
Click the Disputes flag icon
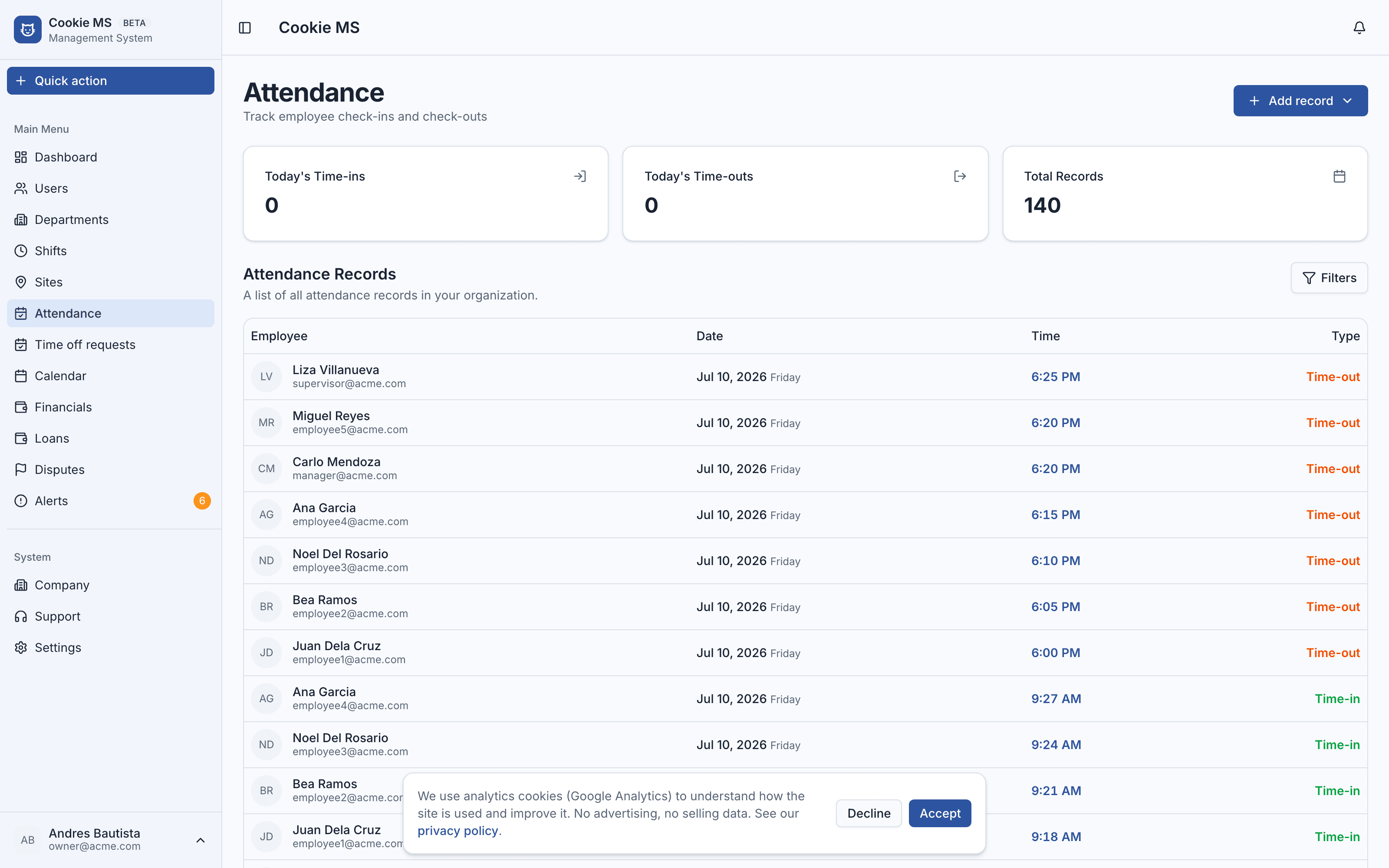pos(21,470)
